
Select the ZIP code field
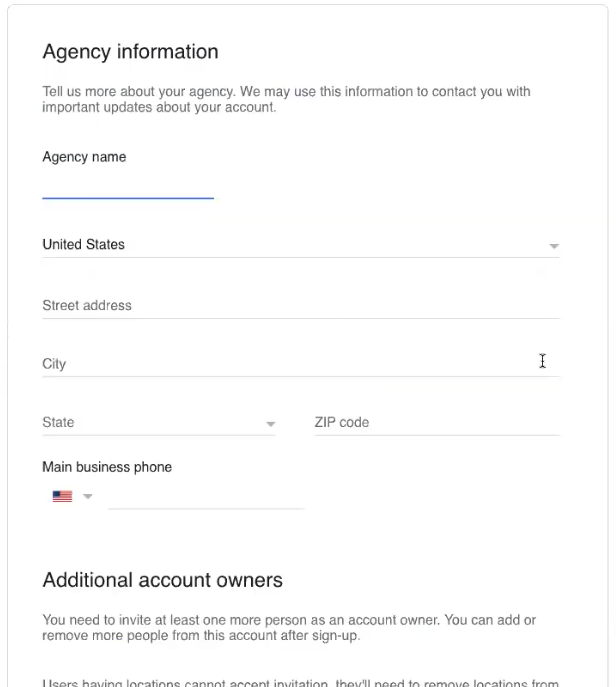point(436,423)
